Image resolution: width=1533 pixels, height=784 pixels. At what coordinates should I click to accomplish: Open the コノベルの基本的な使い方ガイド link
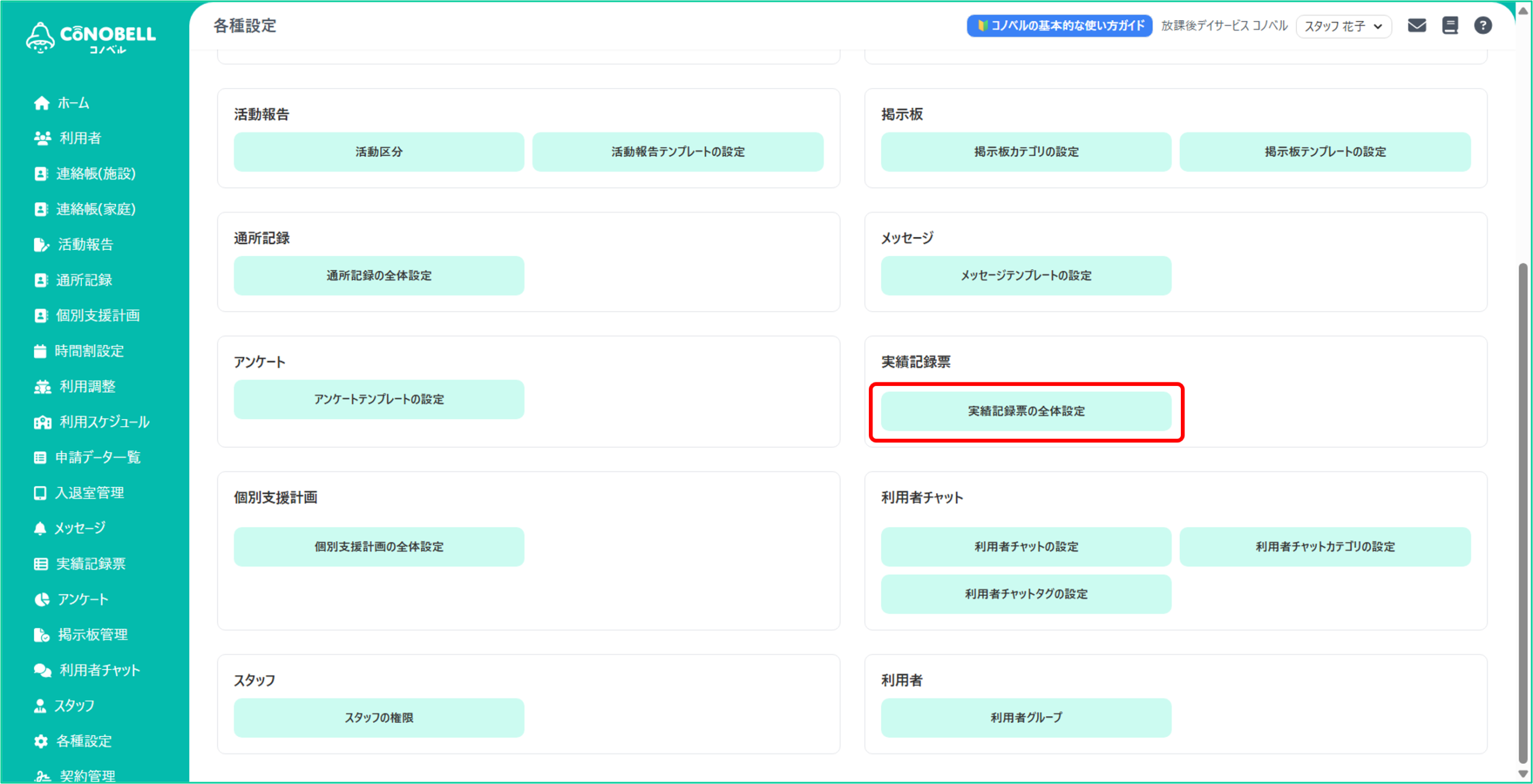pos(1059,26)
